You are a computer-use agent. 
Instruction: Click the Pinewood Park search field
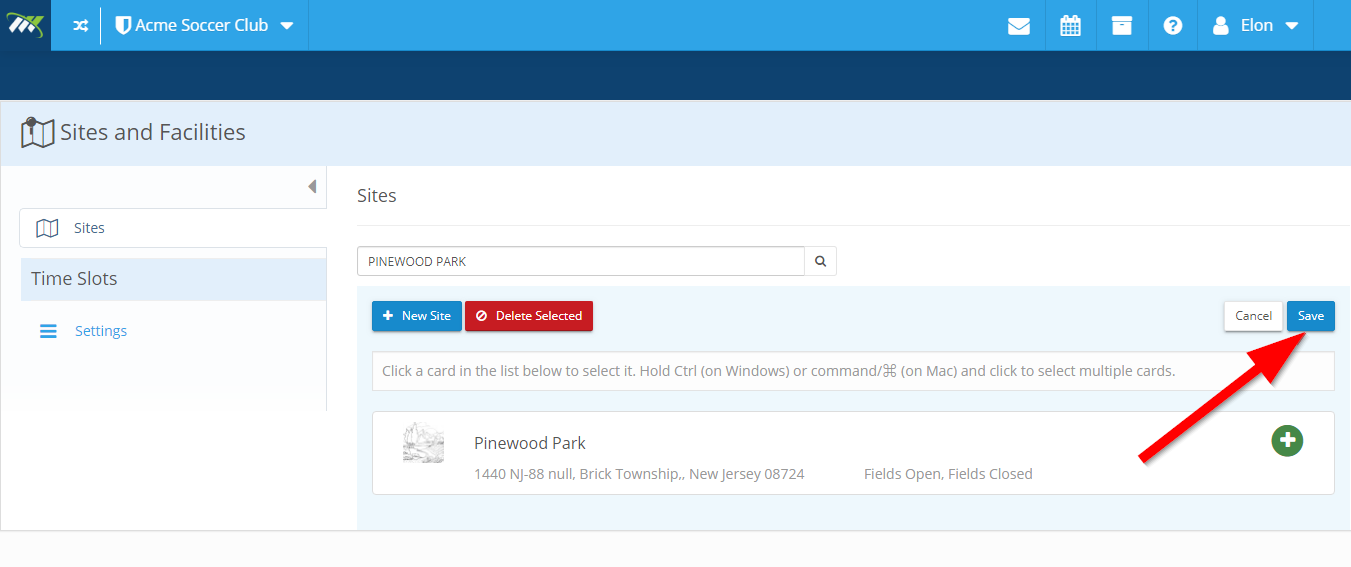point(581,261)
